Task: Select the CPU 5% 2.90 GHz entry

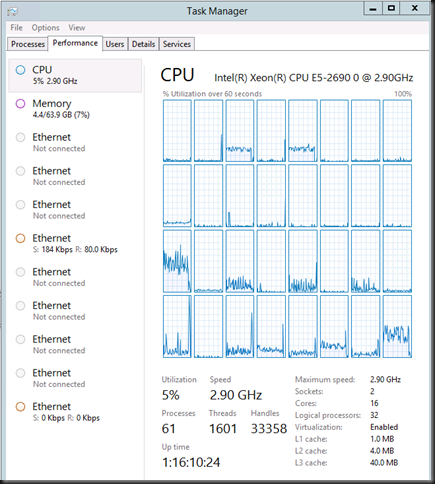Action: pyautogui.click(x=75, y=76)
